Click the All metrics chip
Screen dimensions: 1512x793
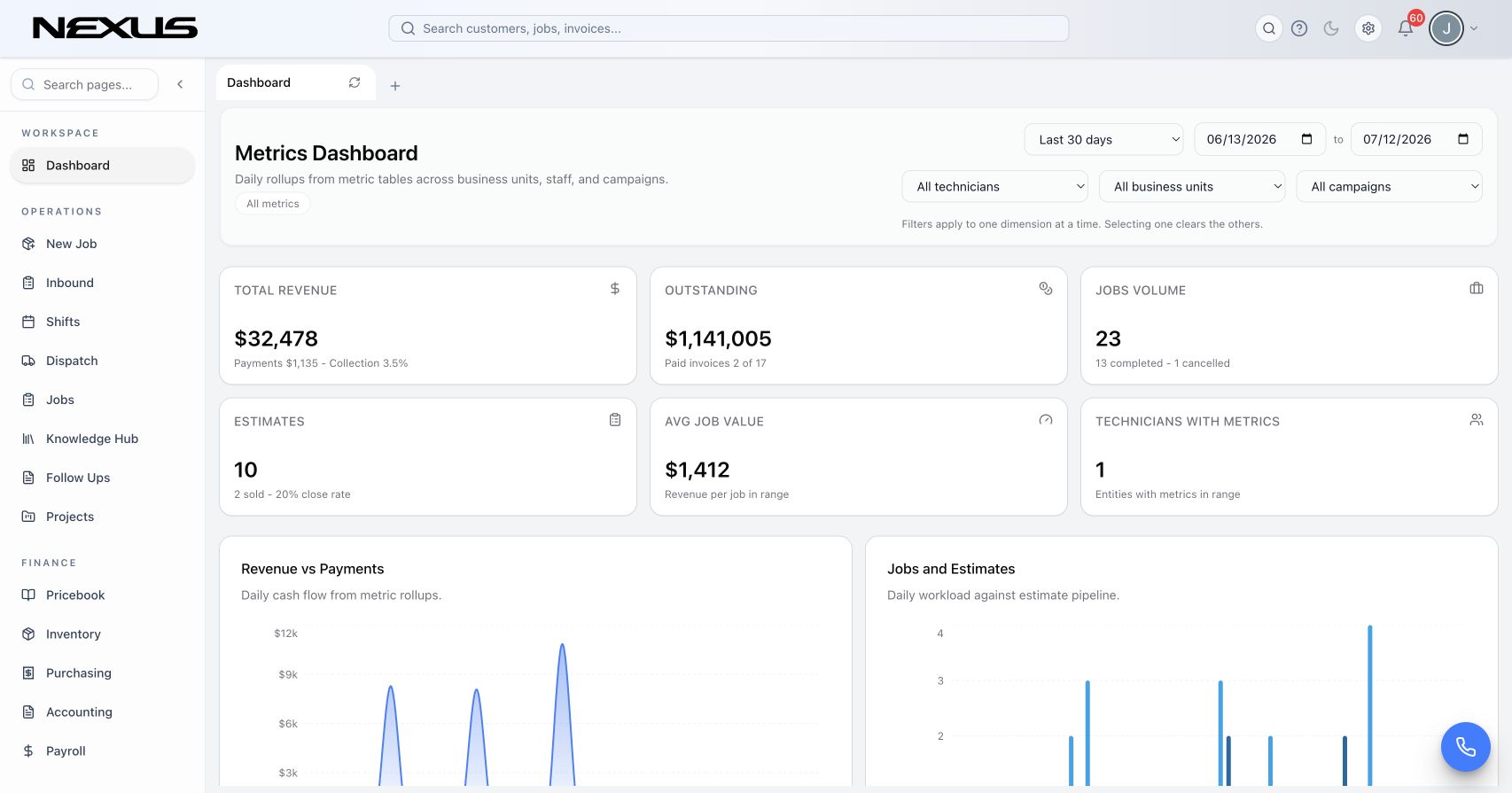(x=273, y=204)
